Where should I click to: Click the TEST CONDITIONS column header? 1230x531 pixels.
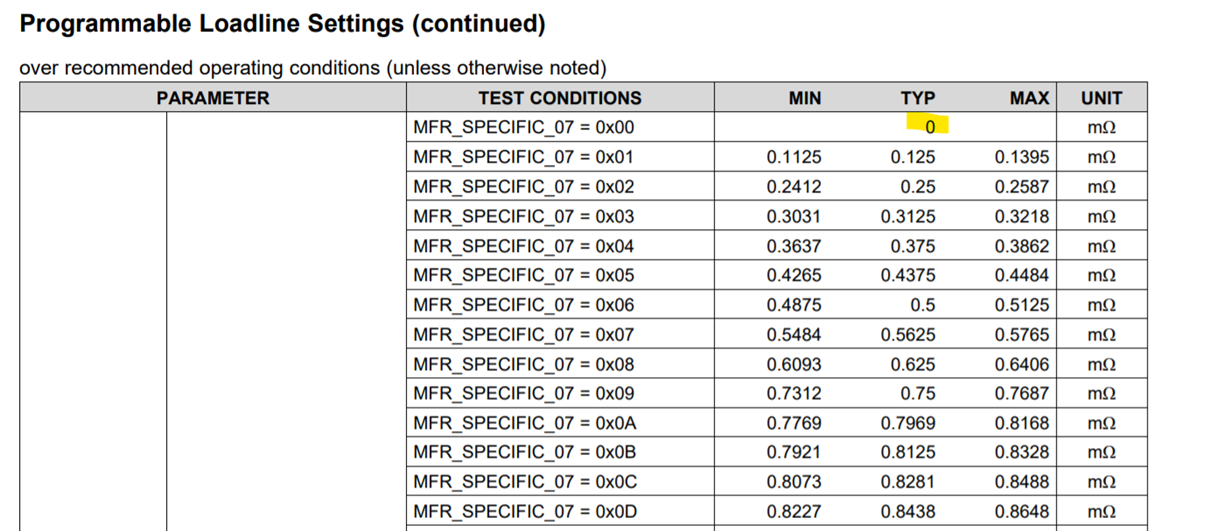click(560, 98)
